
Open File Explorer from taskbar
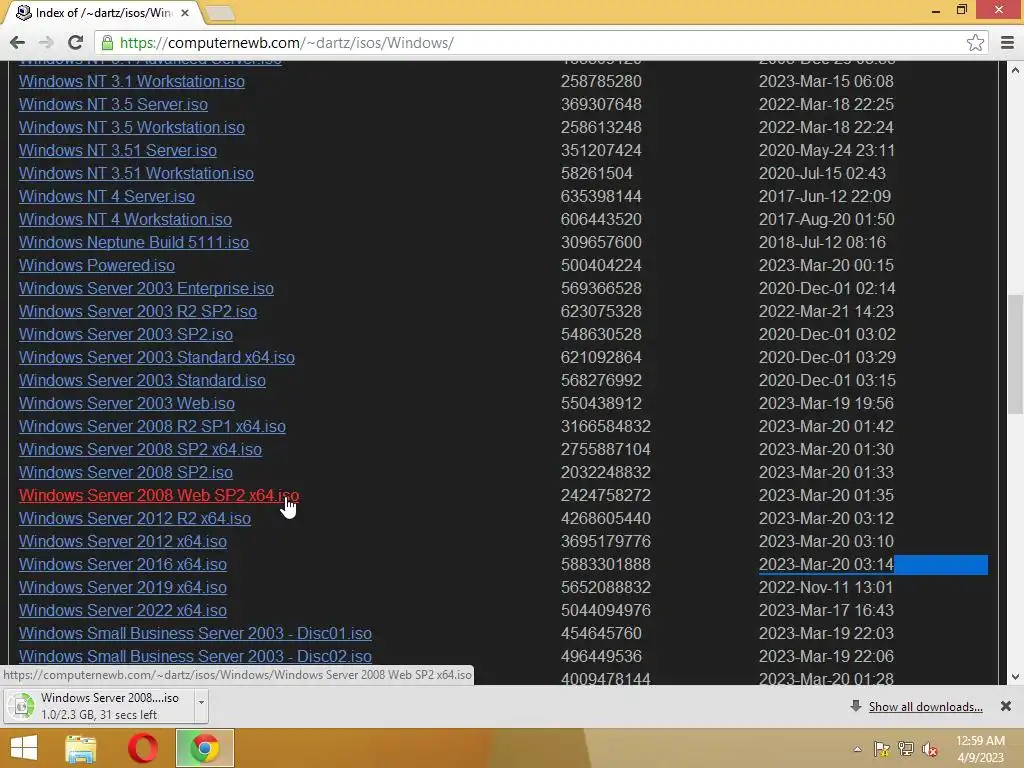pos(81,748)
